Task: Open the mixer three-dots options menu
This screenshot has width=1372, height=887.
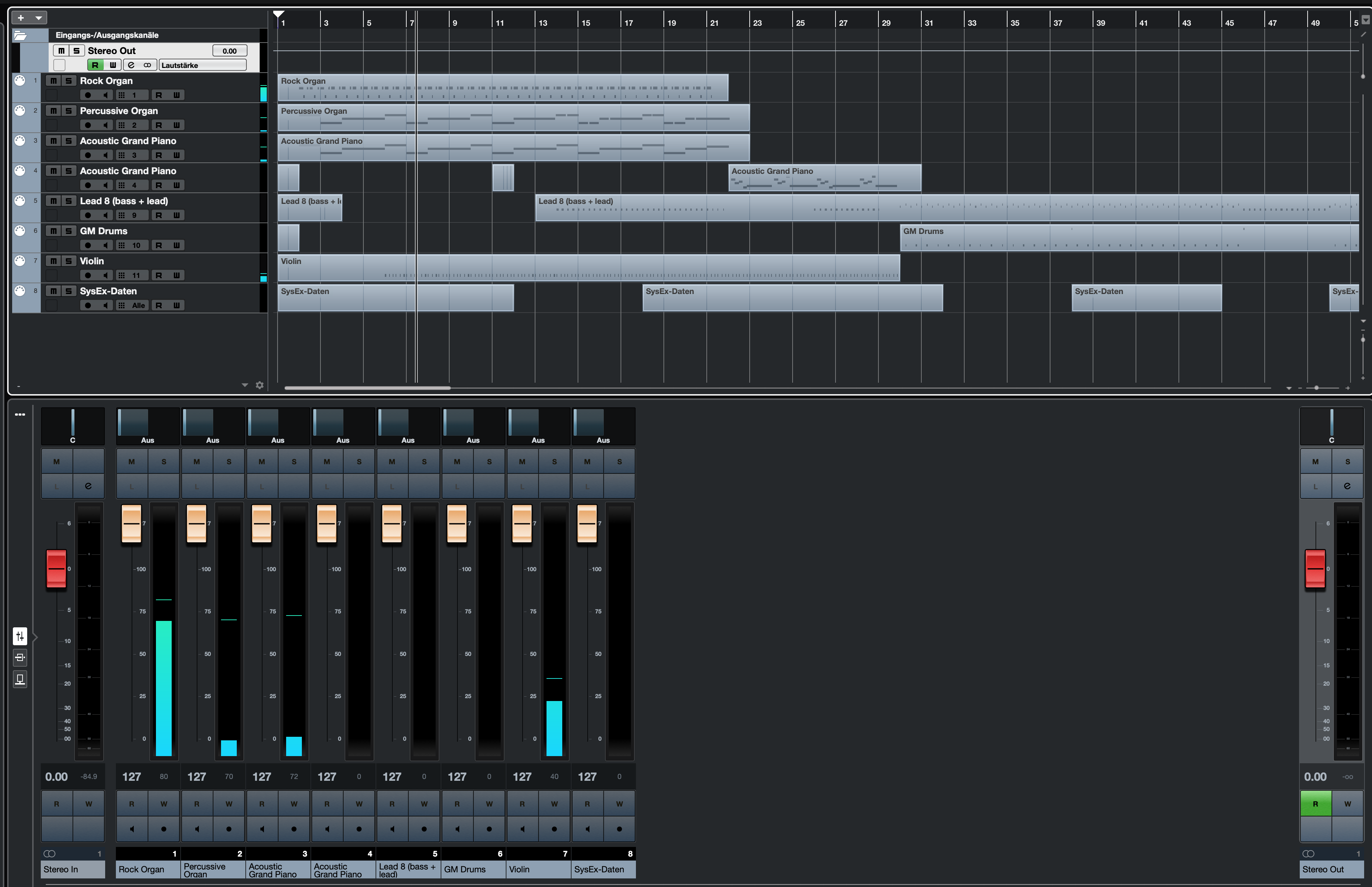Action: click(x=20, y=415)
